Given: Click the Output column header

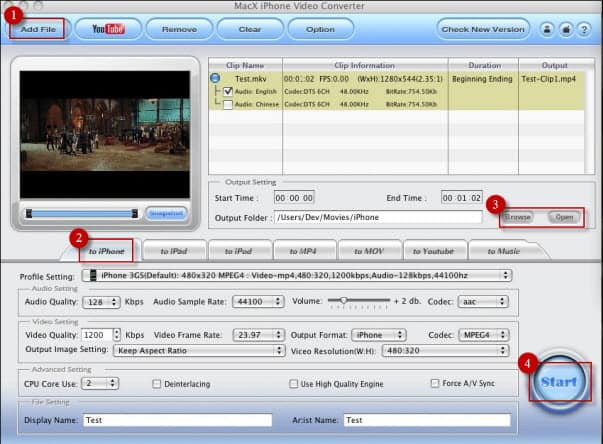Looking at the screenshot, I should pos(555,65).
